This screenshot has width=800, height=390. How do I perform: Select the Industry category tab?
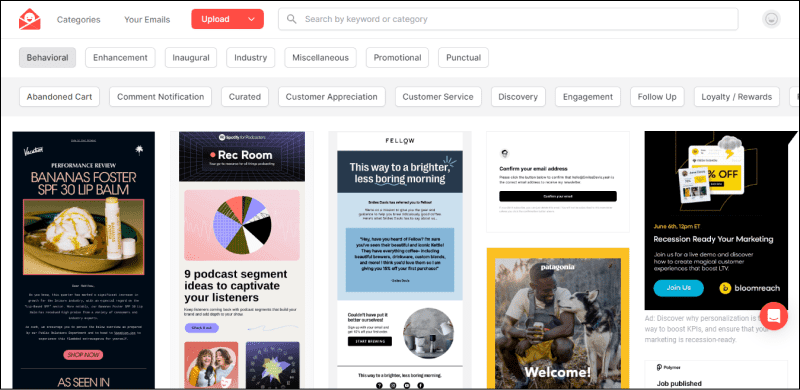pyautogui.click(x=251, y=58)
